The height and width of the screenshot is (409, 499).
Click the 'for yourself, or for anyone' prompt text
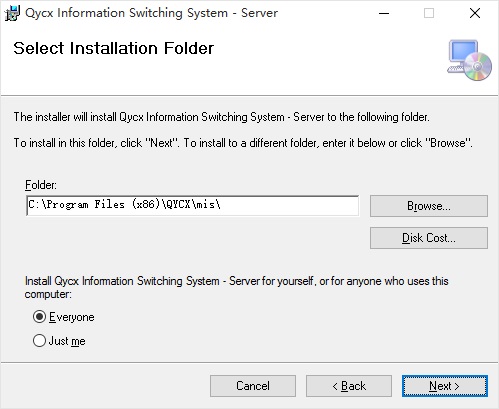point(236,287)
